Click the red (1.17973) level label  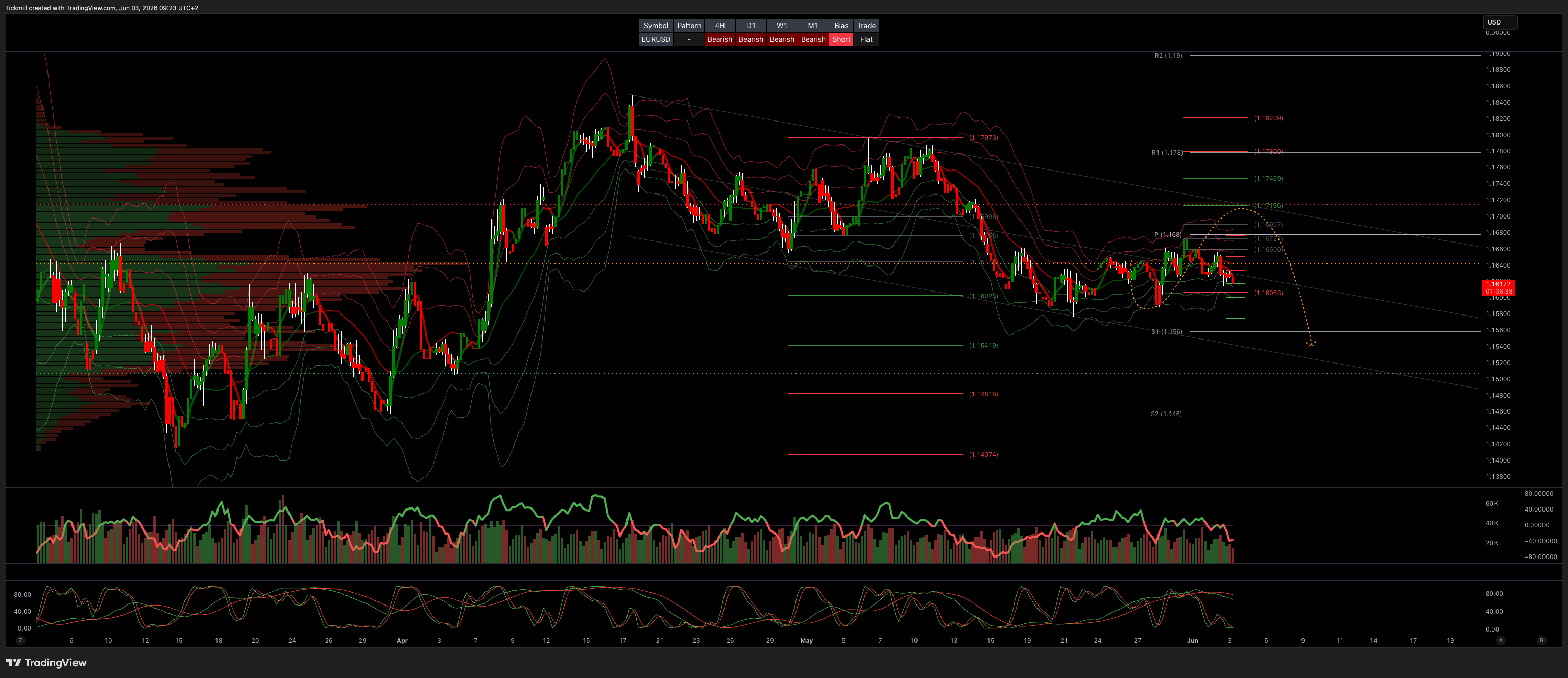[x=983, y=137]
